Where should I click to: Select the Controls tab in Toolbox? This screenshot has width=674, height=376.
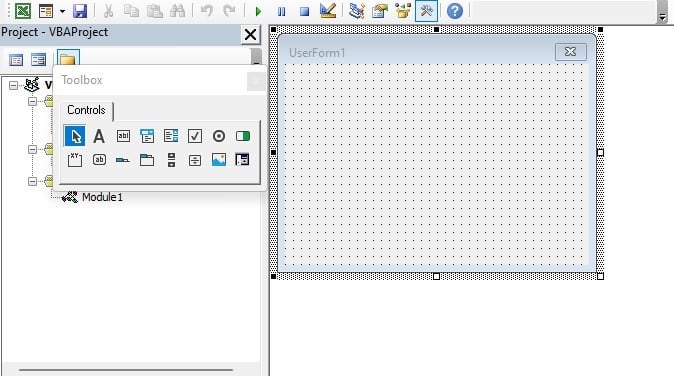coord(86,110)
